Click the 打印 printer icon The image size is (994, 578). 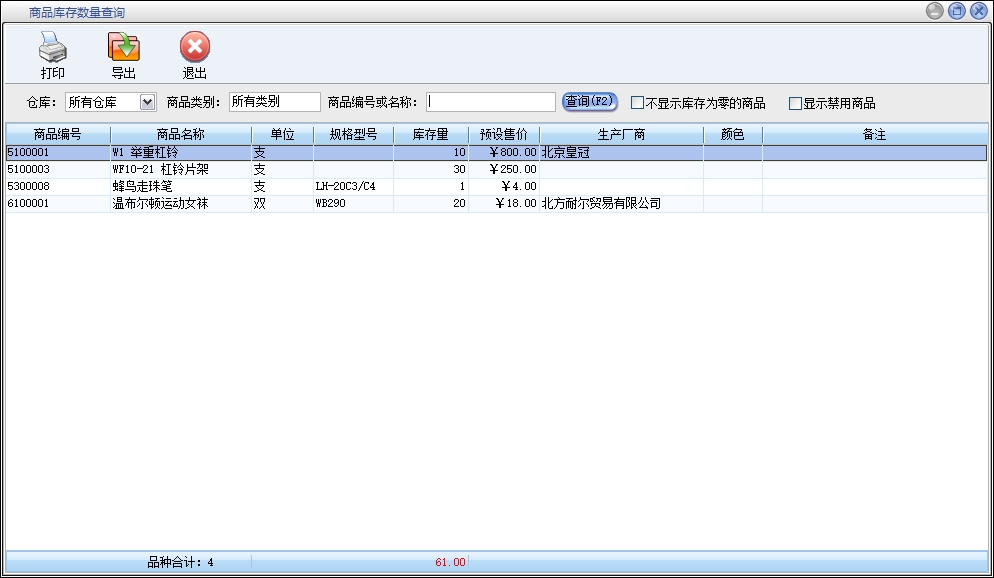[x=53, y=47]
